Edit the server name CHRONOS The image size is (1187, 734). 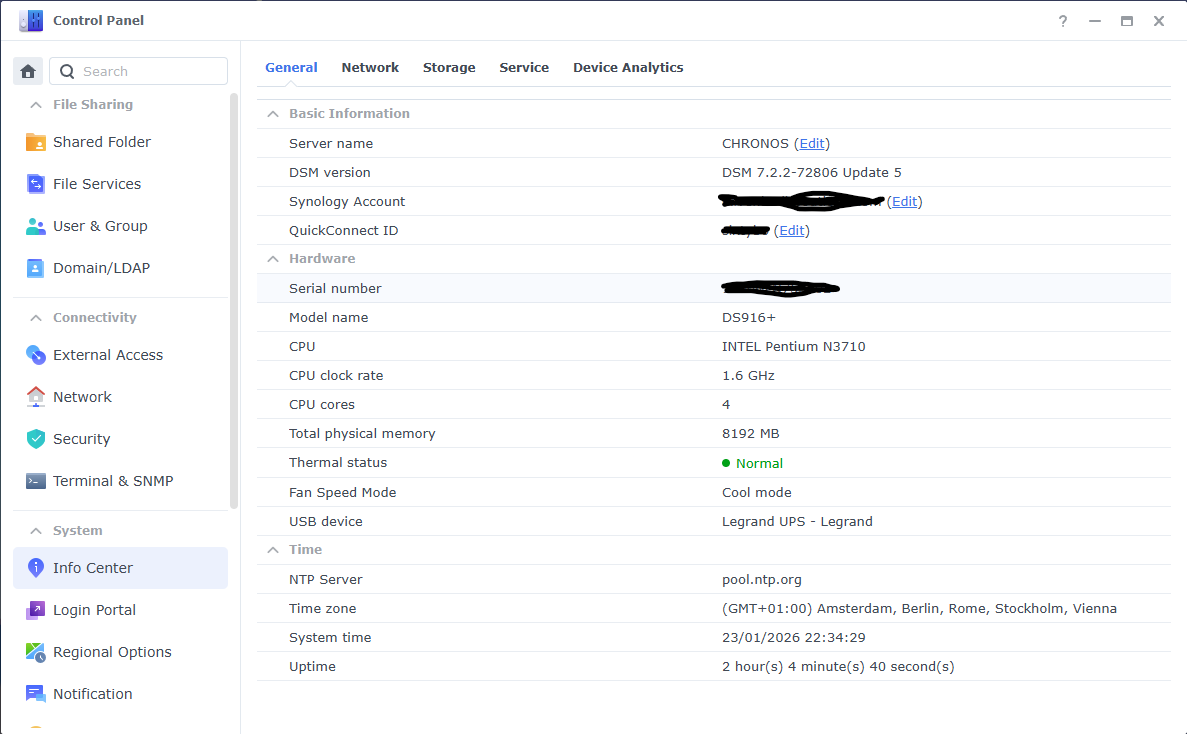coord(812,143)
